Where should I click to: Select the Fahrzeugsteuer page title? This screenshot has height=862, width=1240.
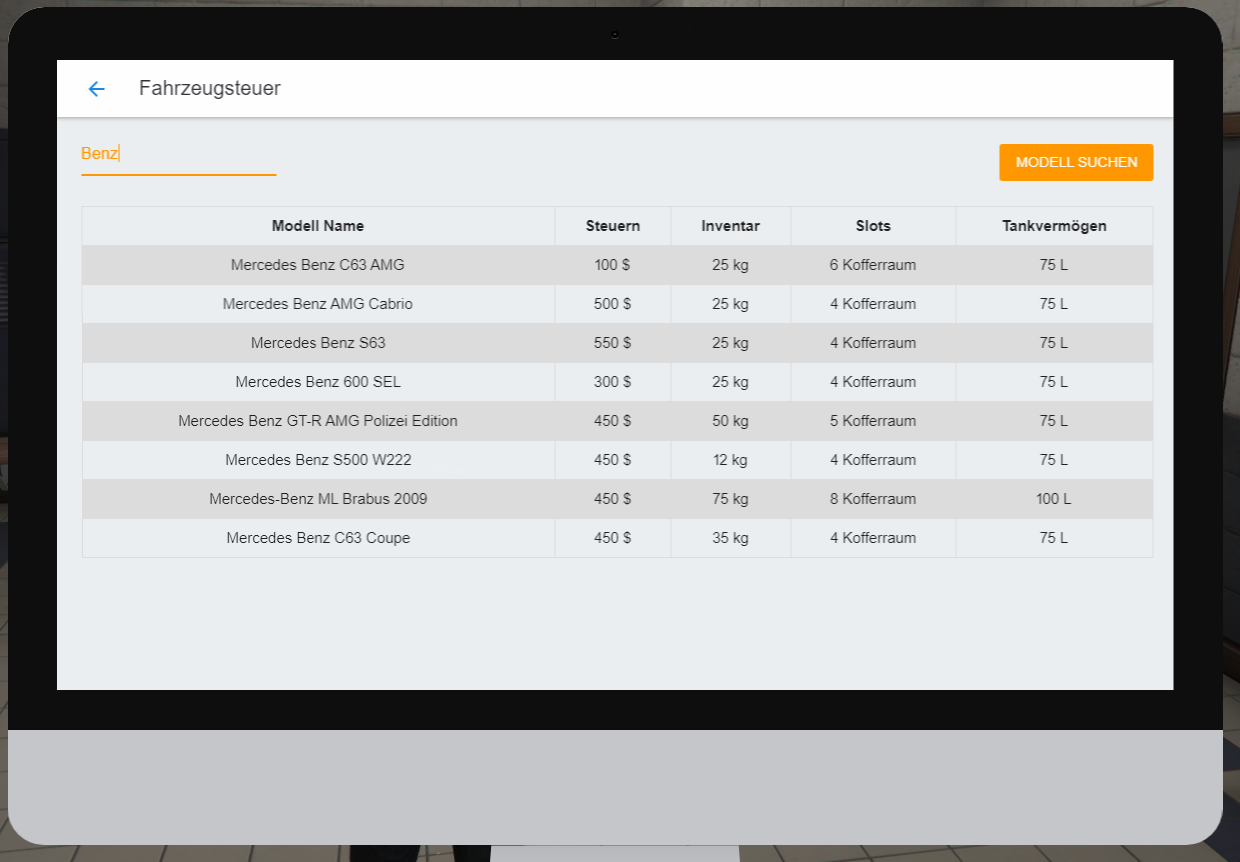click(210, 88)
